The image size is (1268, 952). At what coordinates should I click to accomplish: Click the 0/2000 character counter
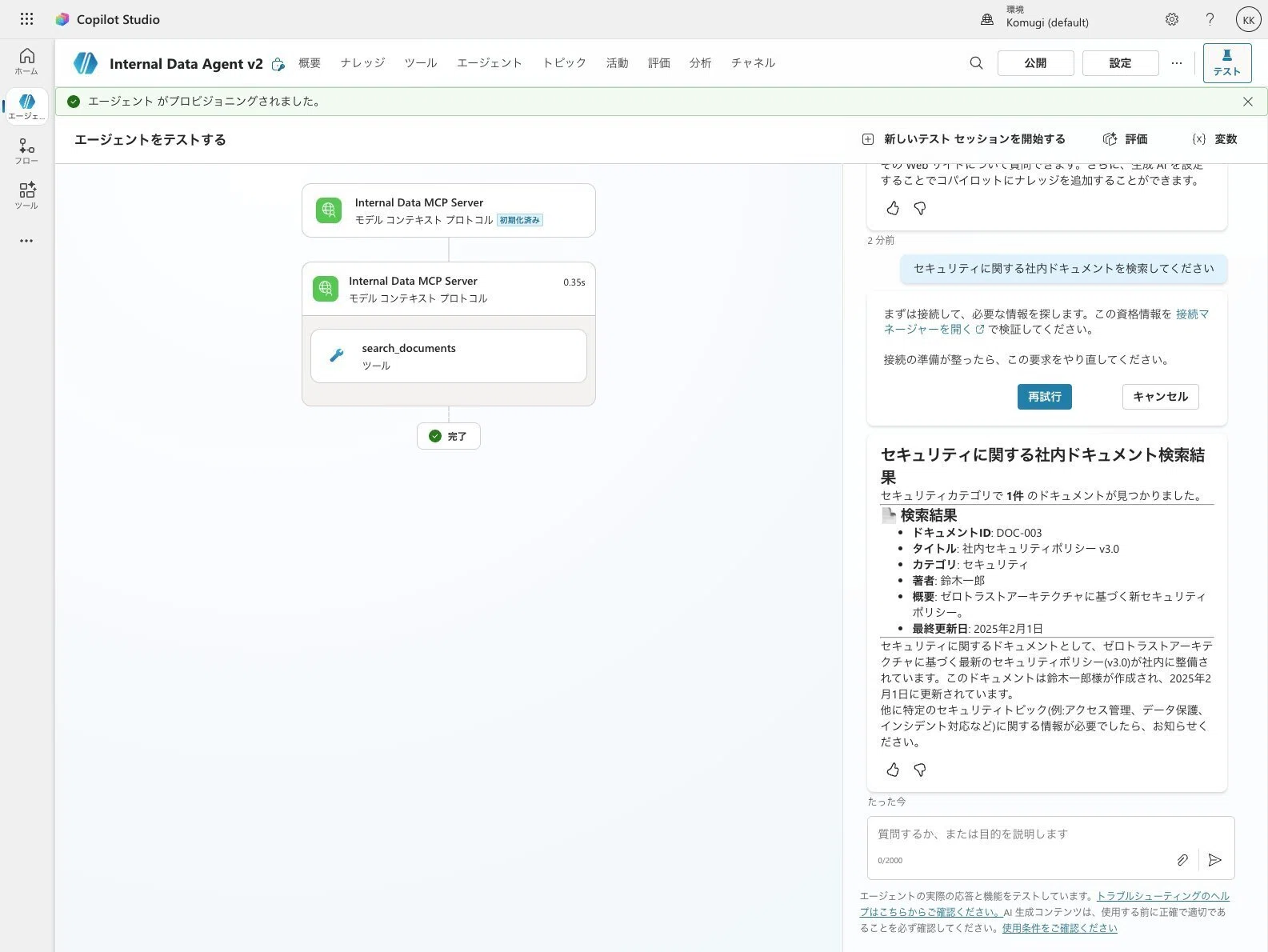click(x=890, y=861)
